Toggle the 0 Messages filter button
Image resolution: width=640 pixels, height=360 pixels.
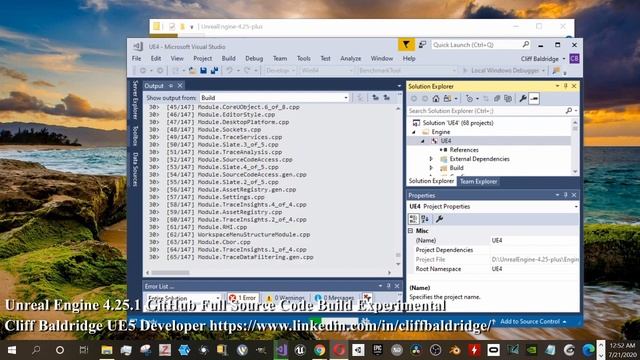pos(334,298)
